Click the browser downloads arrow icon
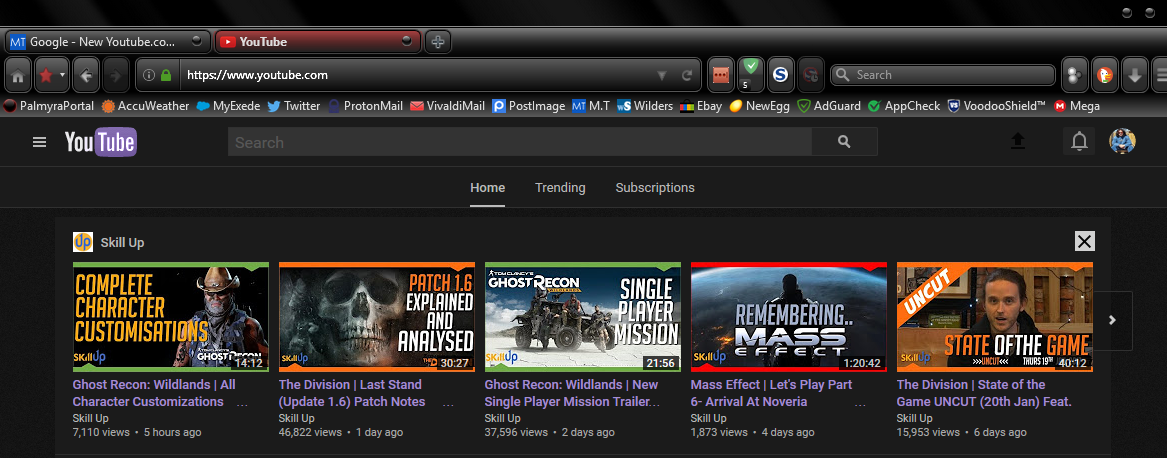Screen dimensions: 1167x458 [x=1134, y=75]
